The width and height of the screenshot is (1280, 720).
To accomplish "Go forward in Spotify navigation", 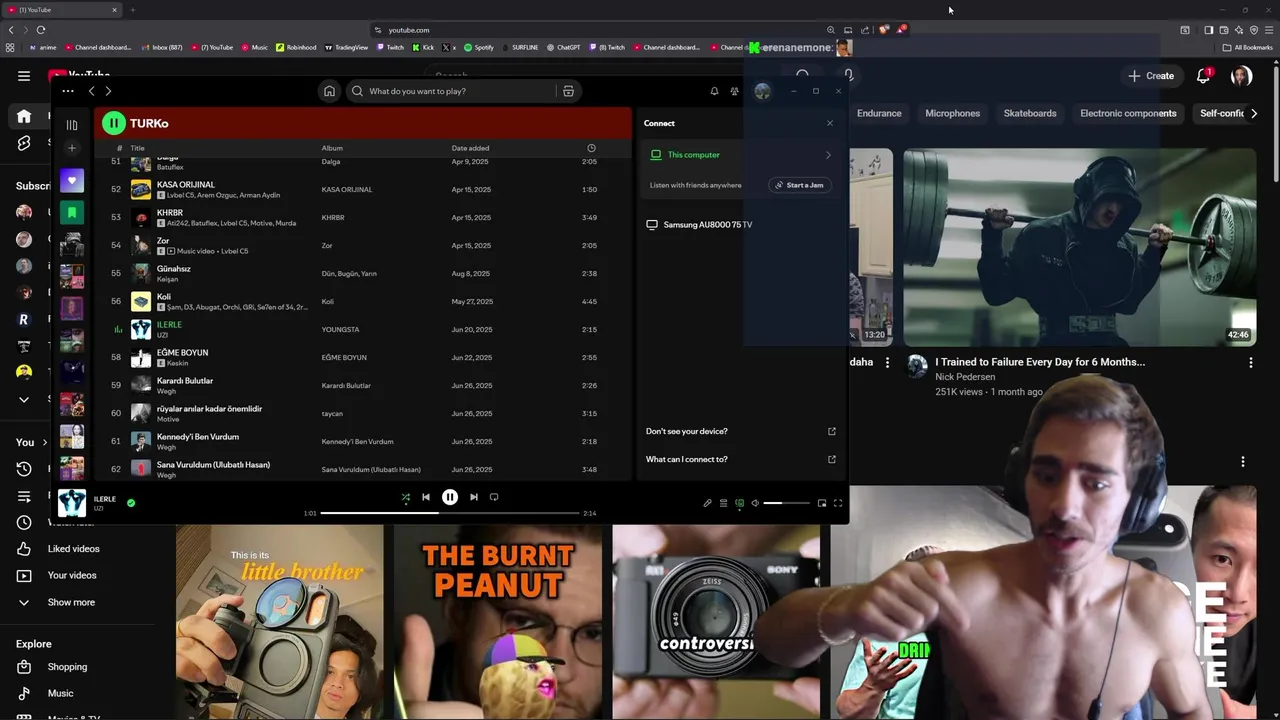I will click(x=108, y=91).
